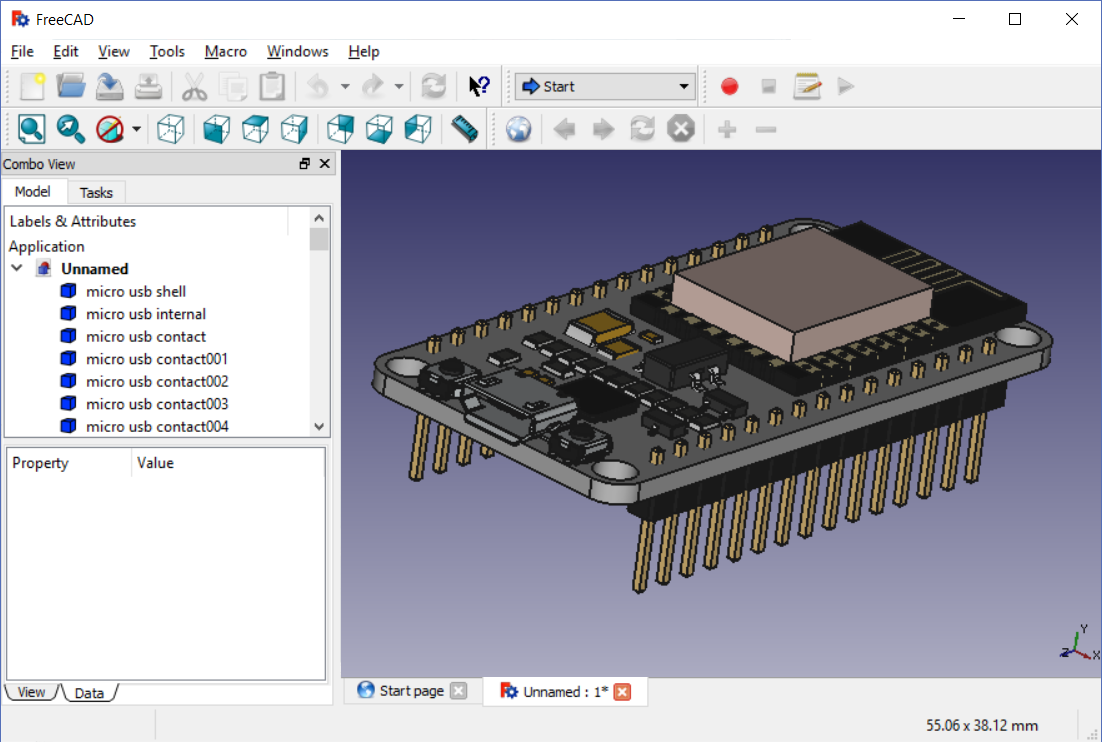The image size is (1102, 742).
Task: Select the View property tab
Action: click(31, 692)
